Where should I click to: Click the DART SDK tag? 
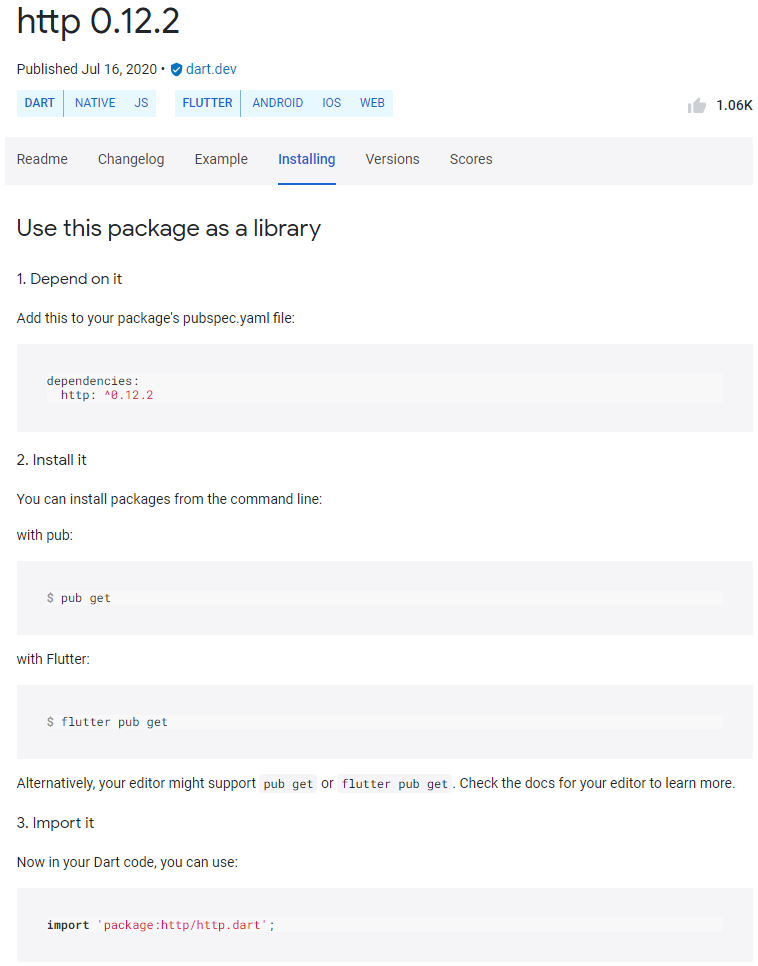(x=39, y=103)
